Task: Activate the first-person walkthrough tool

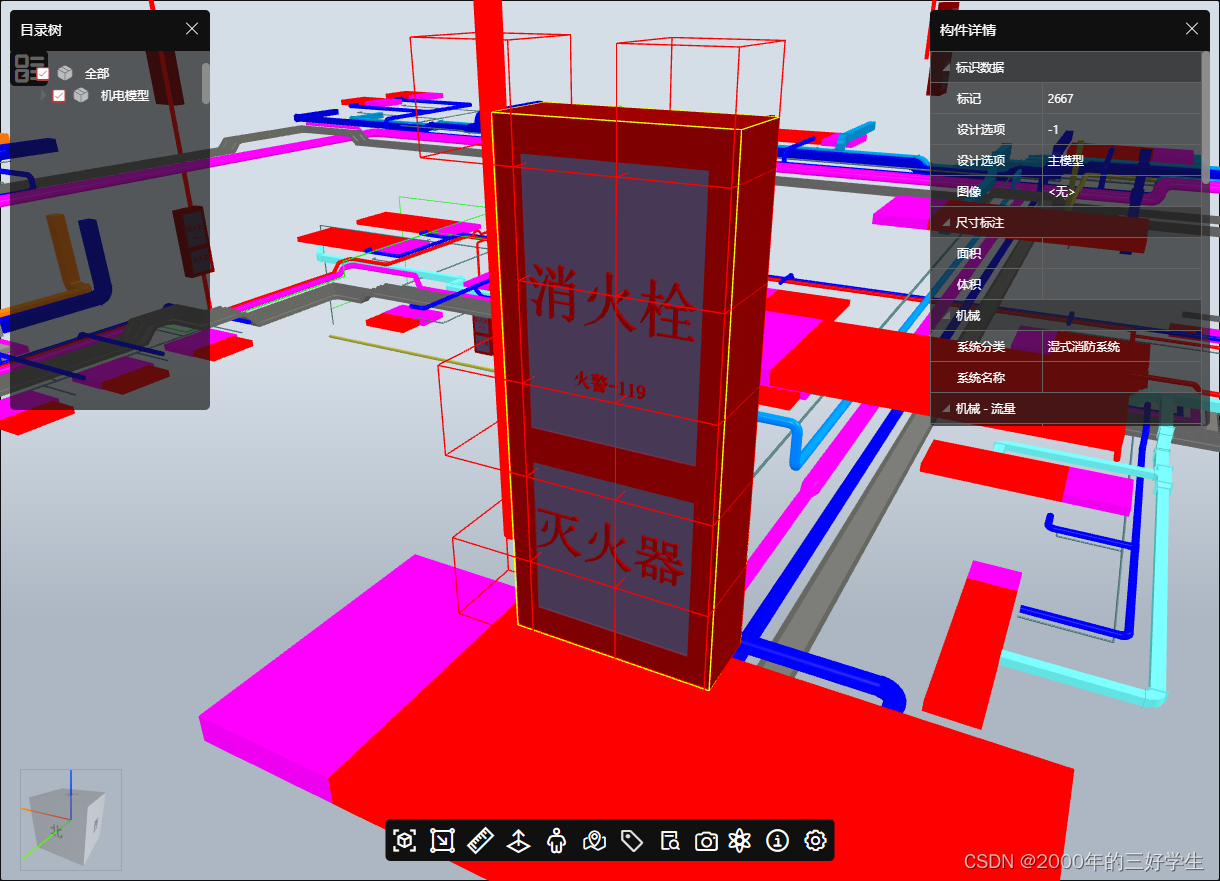Action: coord(556,841)
